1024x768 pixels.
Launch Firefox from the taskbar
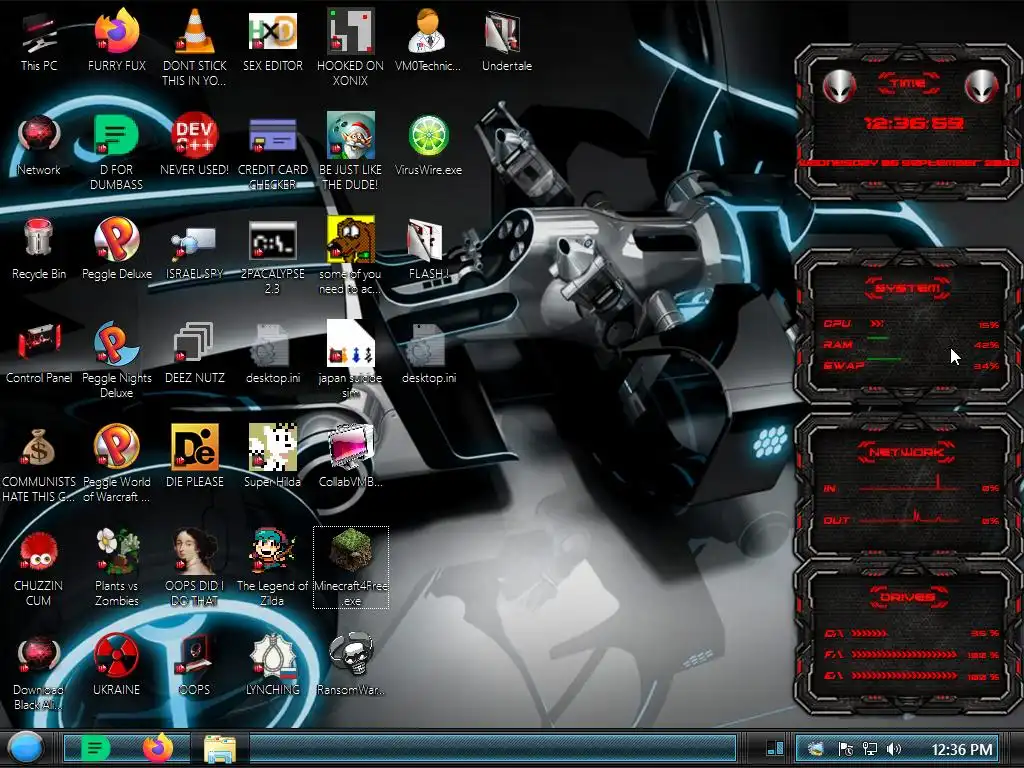(x=157, y=748)
